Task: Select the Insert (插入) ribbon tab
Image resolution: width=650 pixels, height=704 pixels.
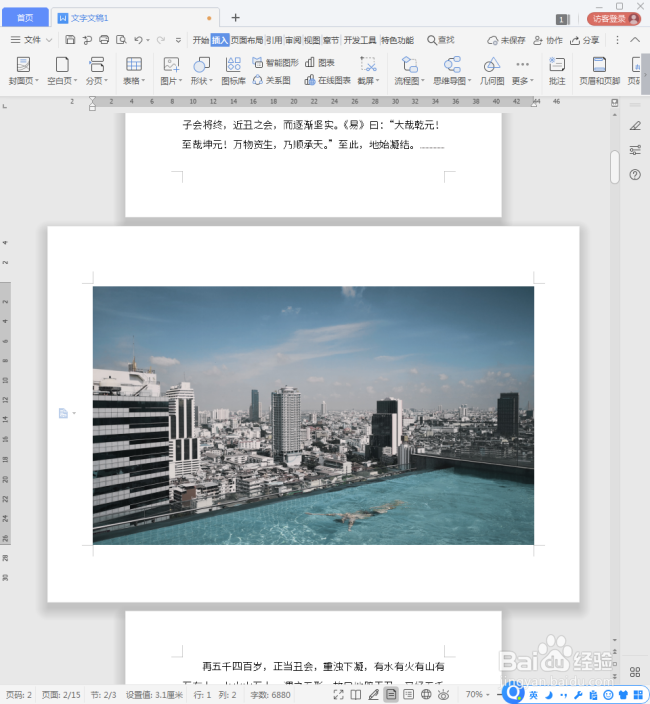Action: click(220, 40)
